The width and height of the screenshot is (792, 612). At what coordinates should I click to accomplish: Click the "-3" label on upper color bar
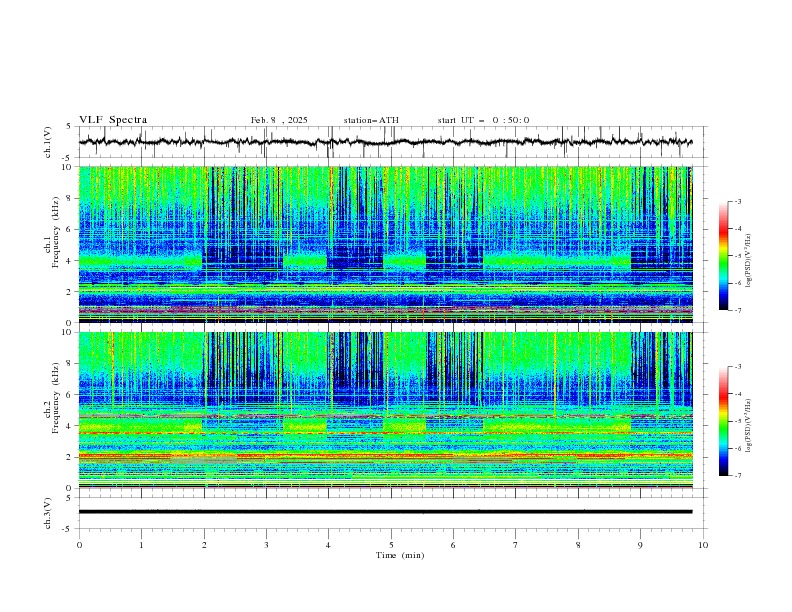coord(738,201)
